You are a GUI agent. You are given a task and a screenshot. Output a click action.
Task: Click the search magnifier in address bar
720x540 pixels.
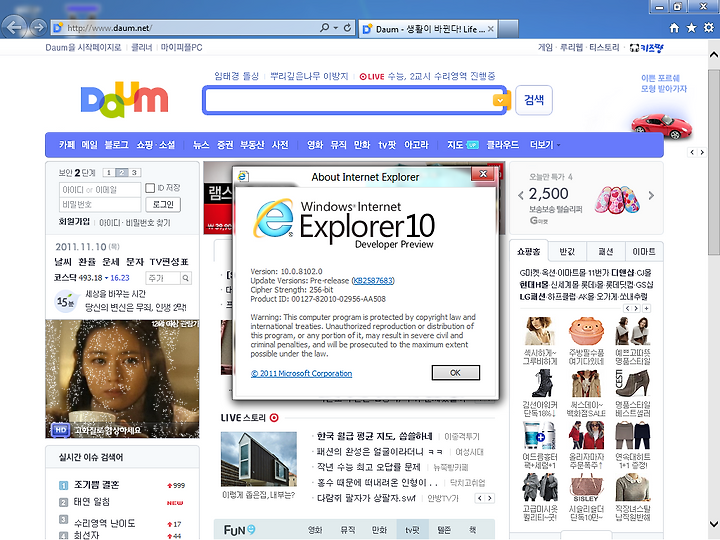(325, 28)
